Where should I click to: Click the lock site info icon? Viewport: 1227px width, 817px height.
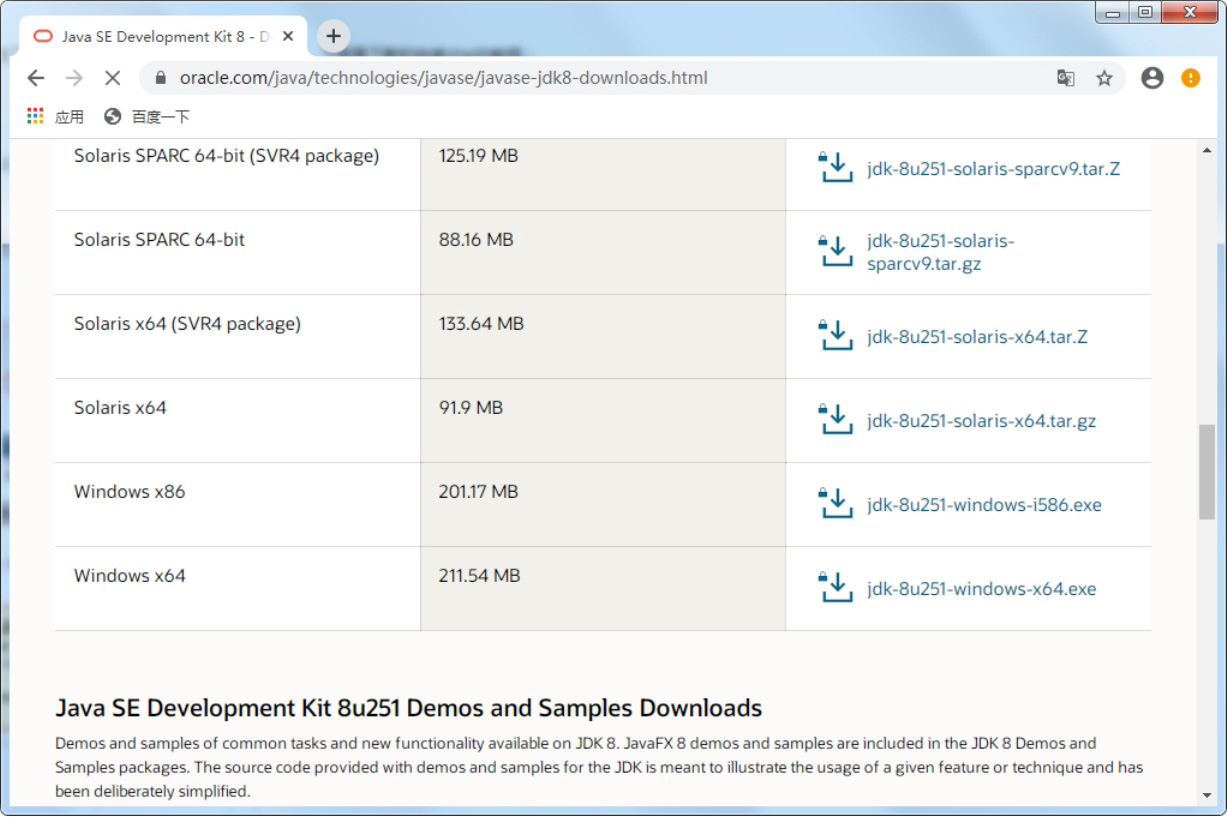[160, 78]
